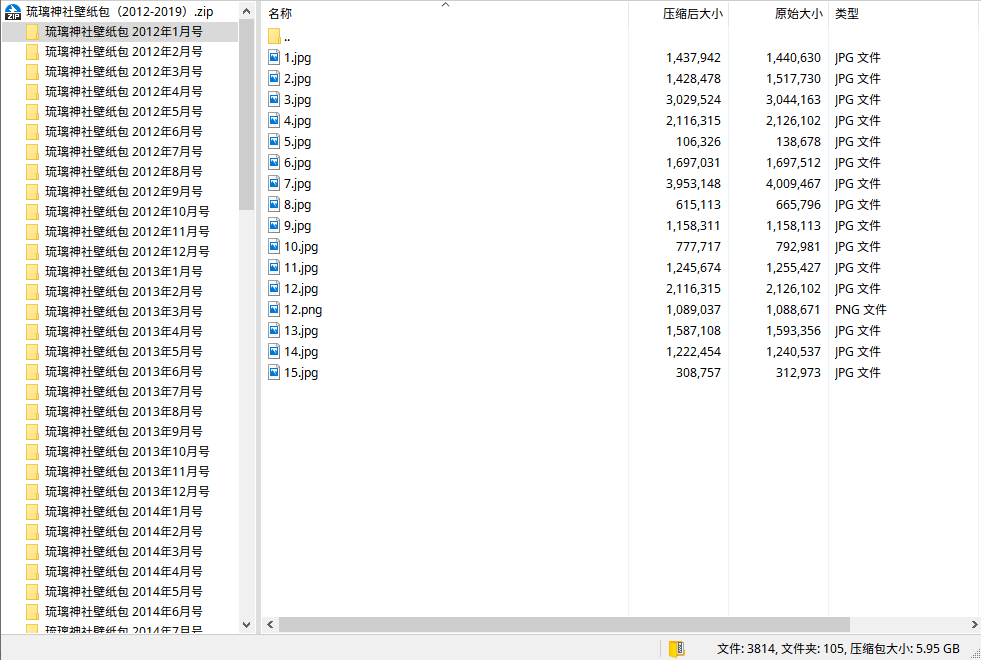The width and height of the screenshot is (981, 660).
Task: Sort files by 类型 column
Action: (x=847, y=14)
